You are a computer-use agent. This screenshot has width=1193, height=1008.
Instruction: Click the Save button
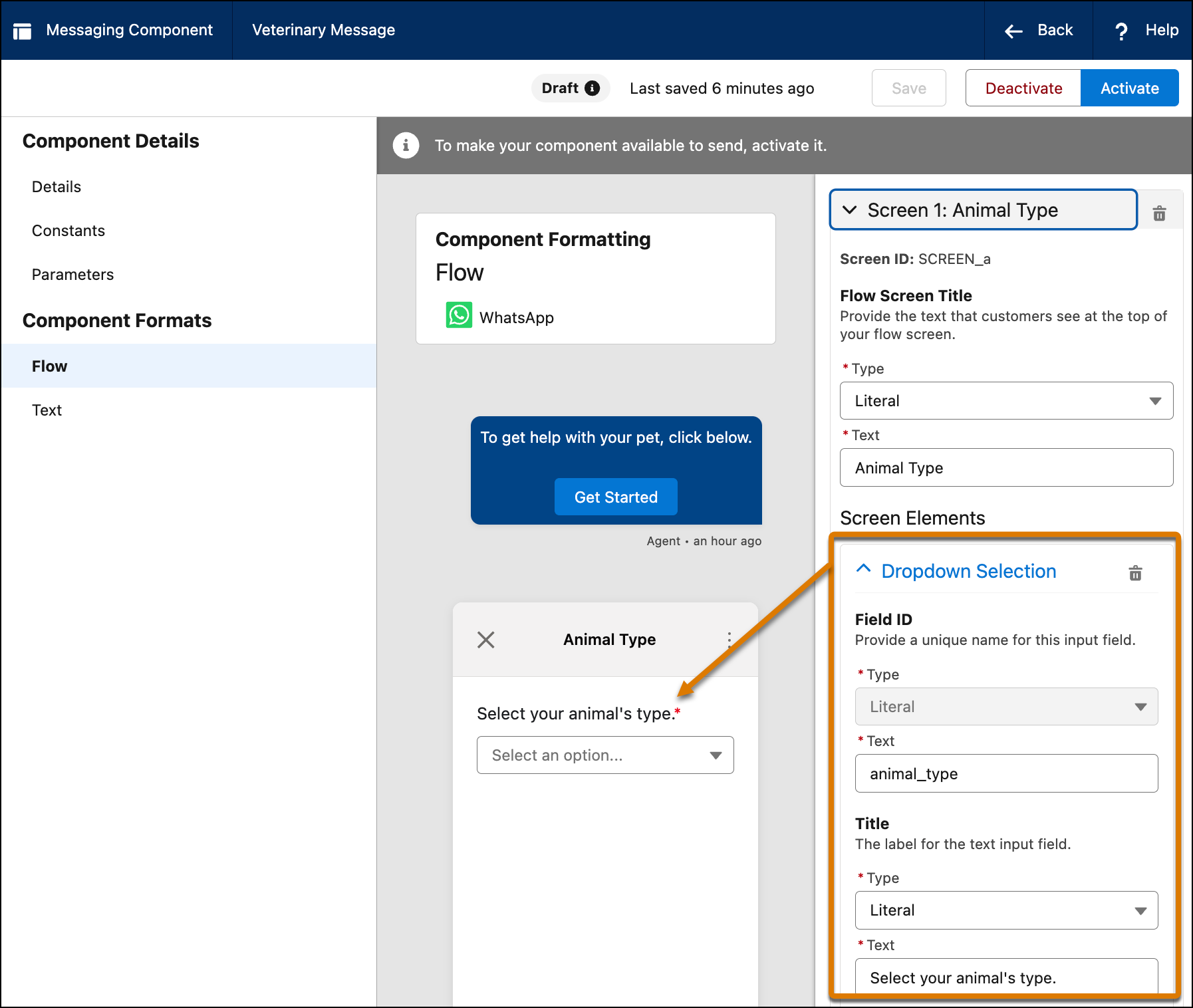[x=908, y=88]
